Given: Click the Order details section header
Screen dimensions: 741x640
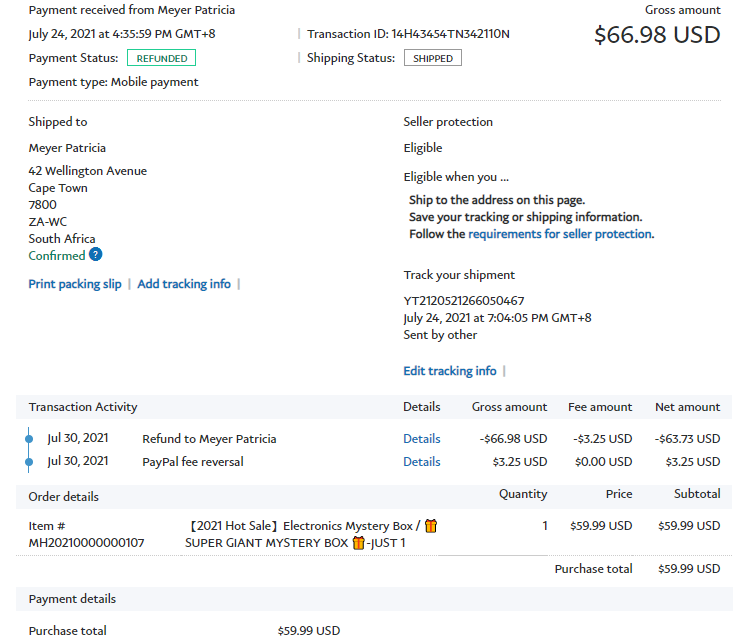Looking at the screenshot, I should pos(64,497).
